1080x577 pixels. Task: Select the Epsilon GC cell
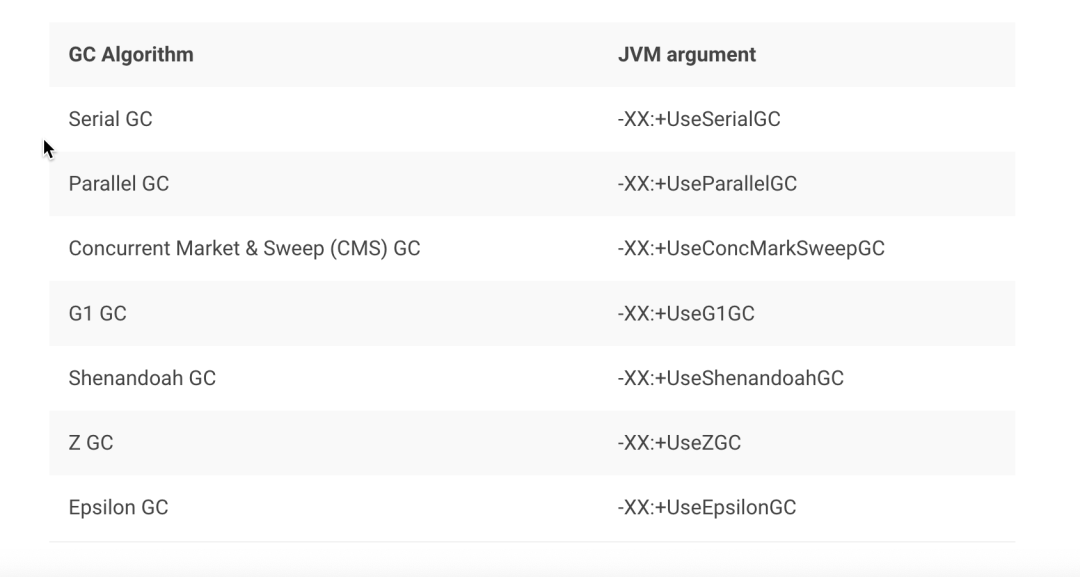click(x=118, y=507)
